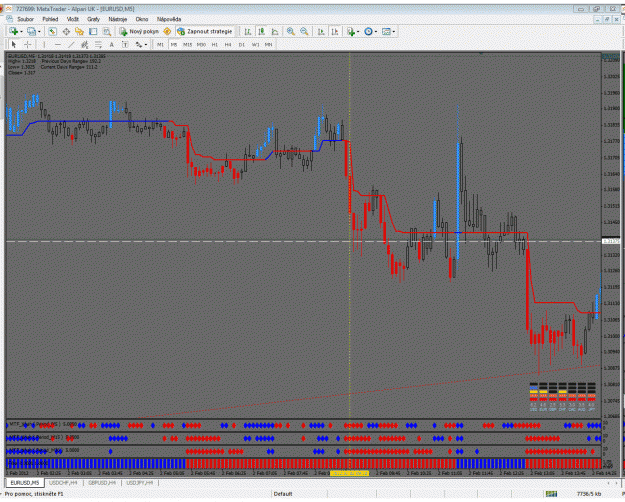Select the text label tool
Image resolution: width=625 pixels, height=502 pixels.
(x=125, y=45)
